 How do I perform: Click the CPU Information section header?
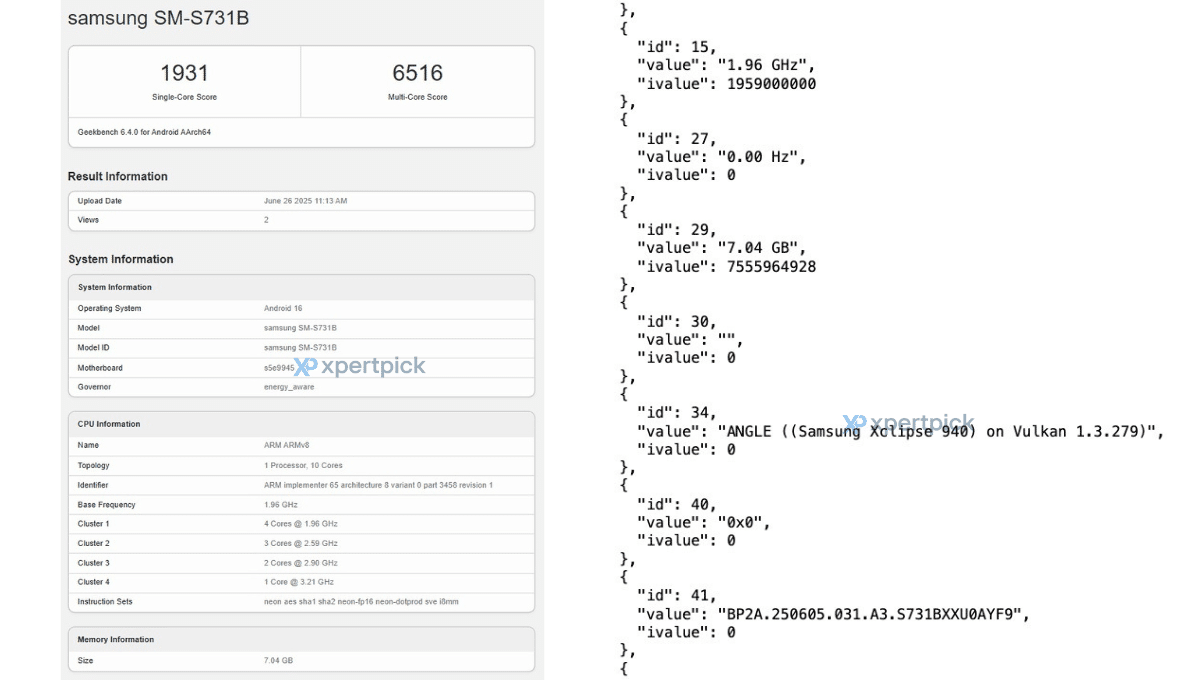coord(109,423)
